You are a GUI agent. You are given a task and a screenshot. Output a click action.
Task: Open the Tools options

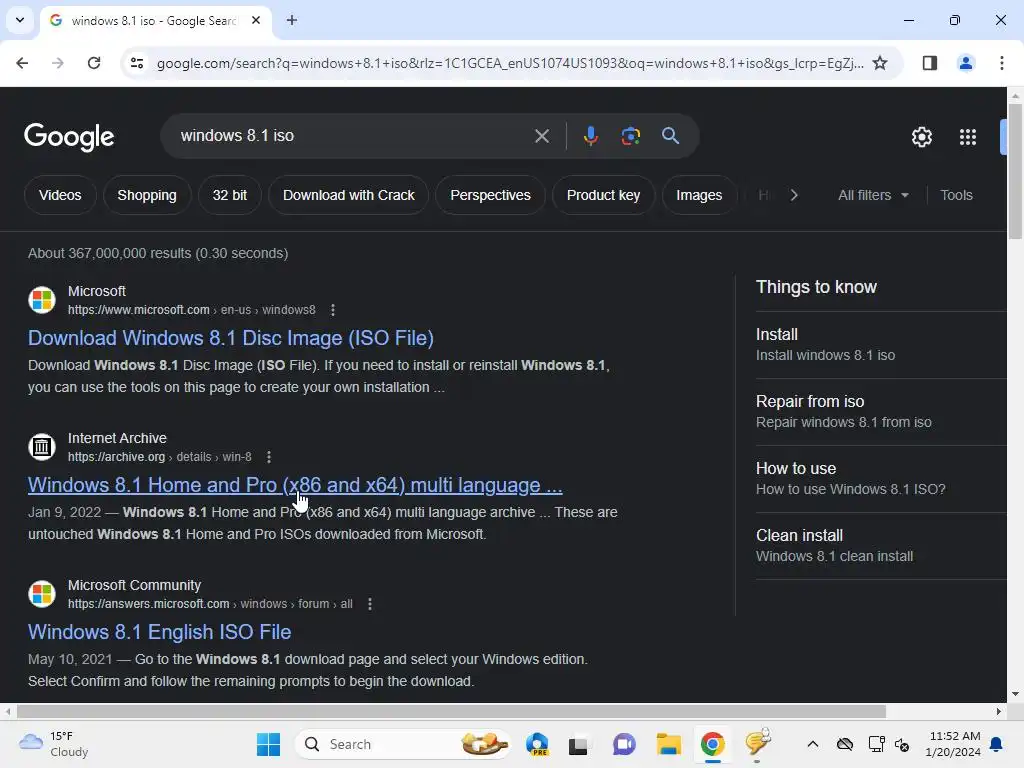coord(956,195)
